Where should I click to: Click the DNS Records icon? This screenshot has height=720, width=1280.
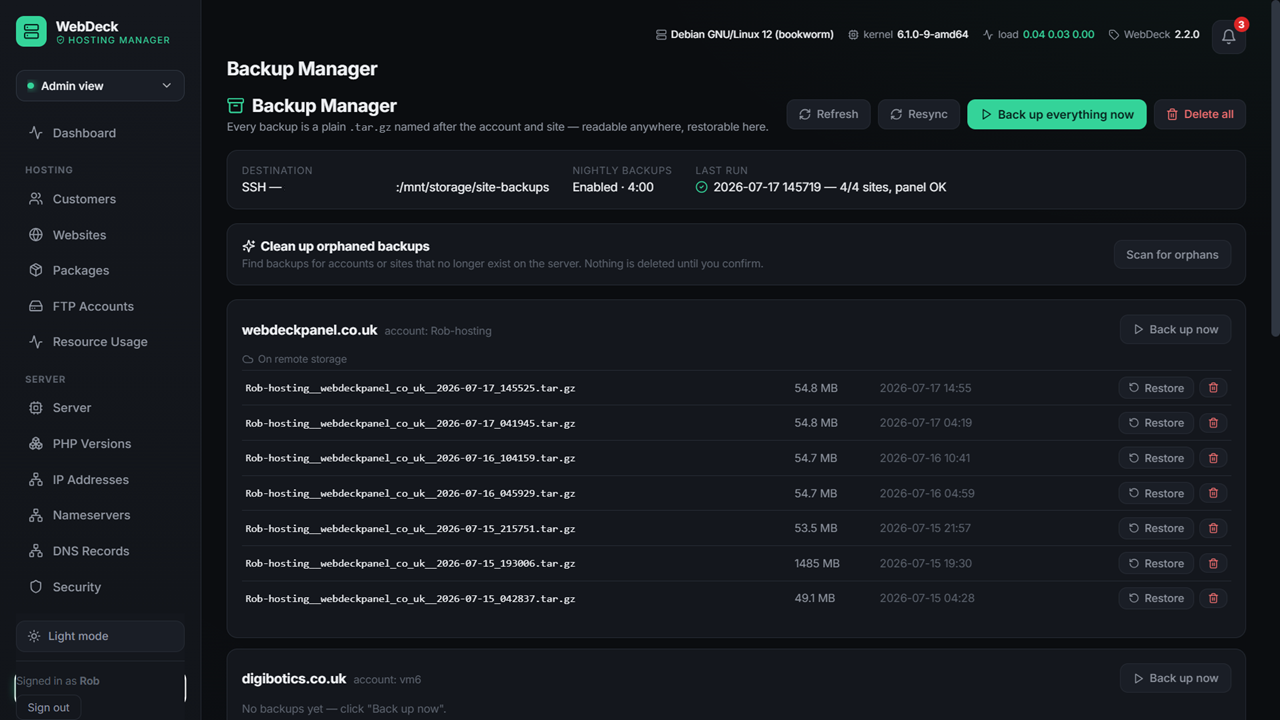click(36, 551)
